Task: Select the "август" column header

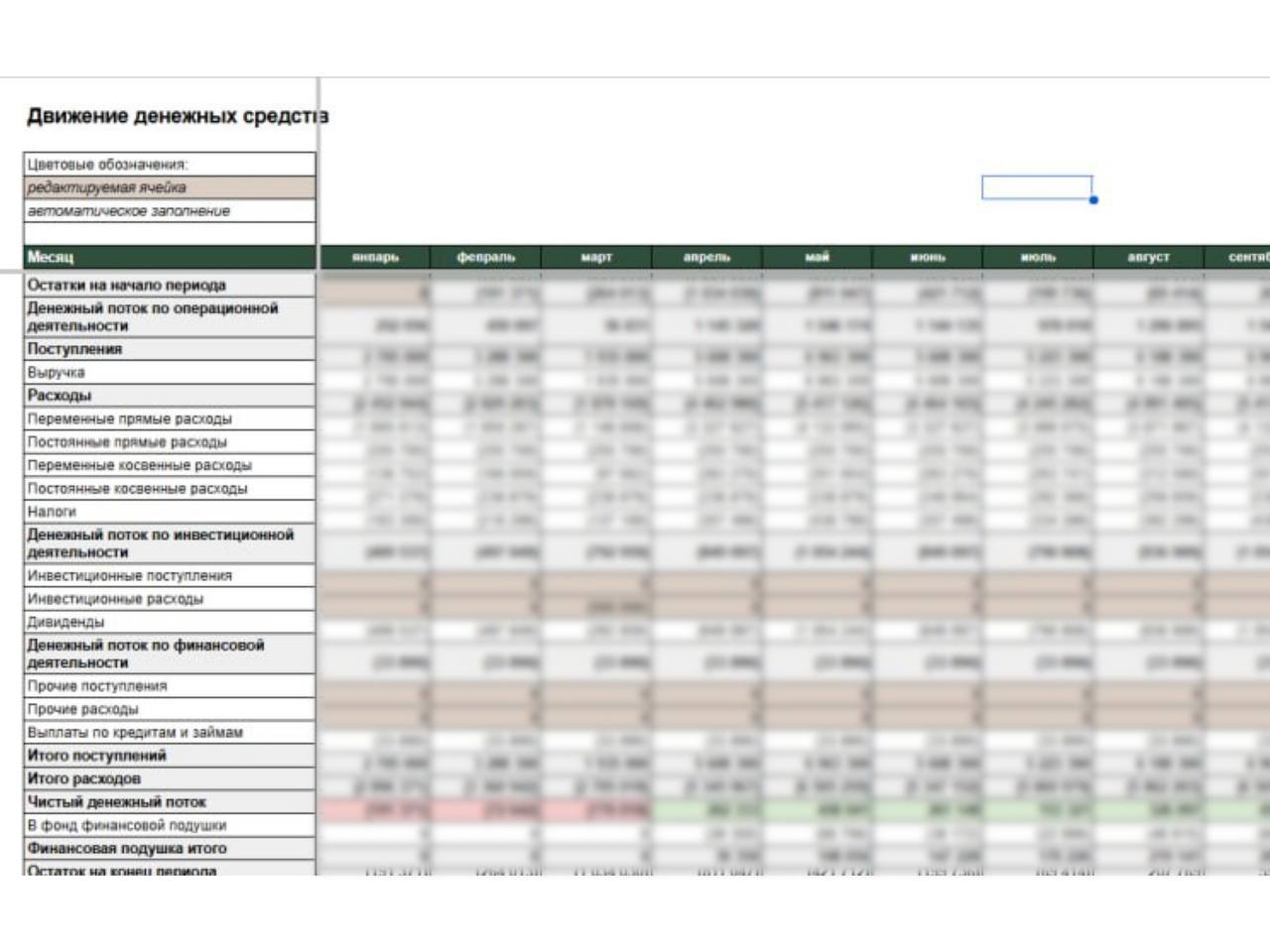Action: coord(1148,257)
